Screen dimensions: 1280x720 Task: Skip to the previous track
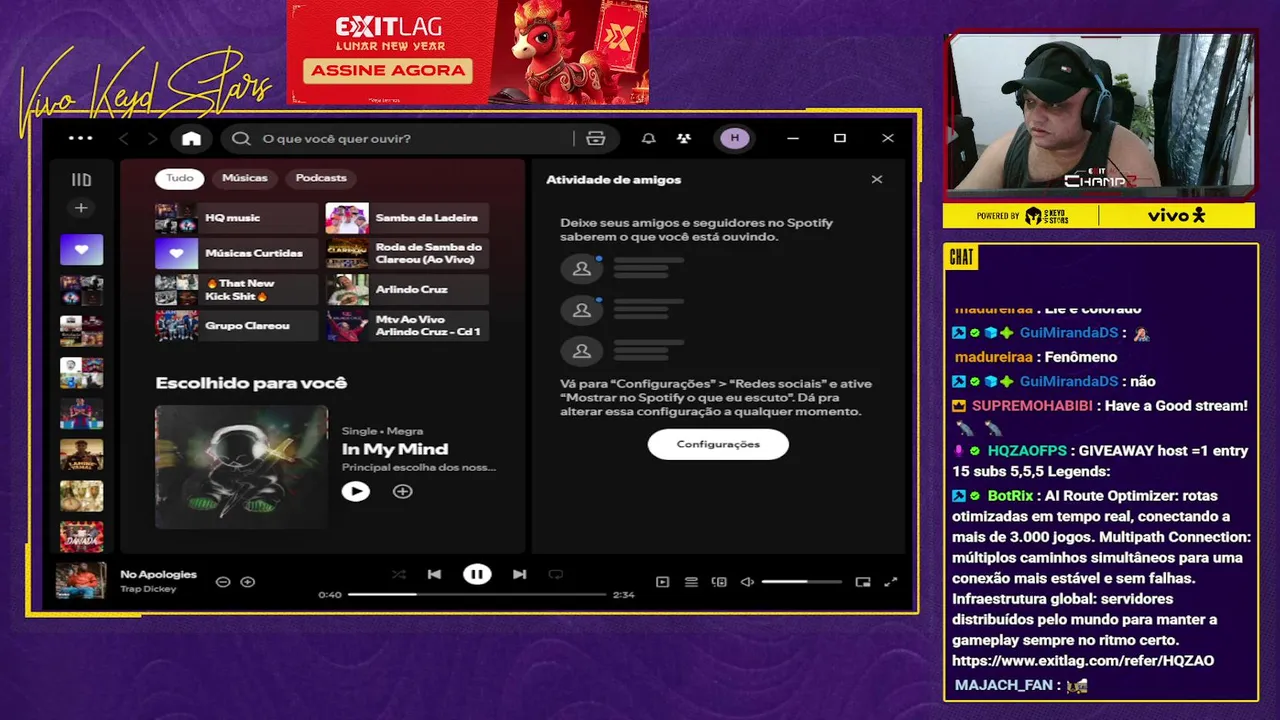pos(434,574)
